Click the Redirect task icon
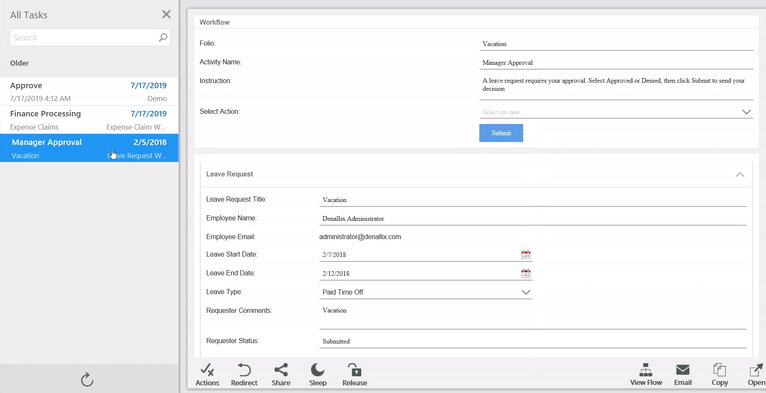 (x=244, y=375)
